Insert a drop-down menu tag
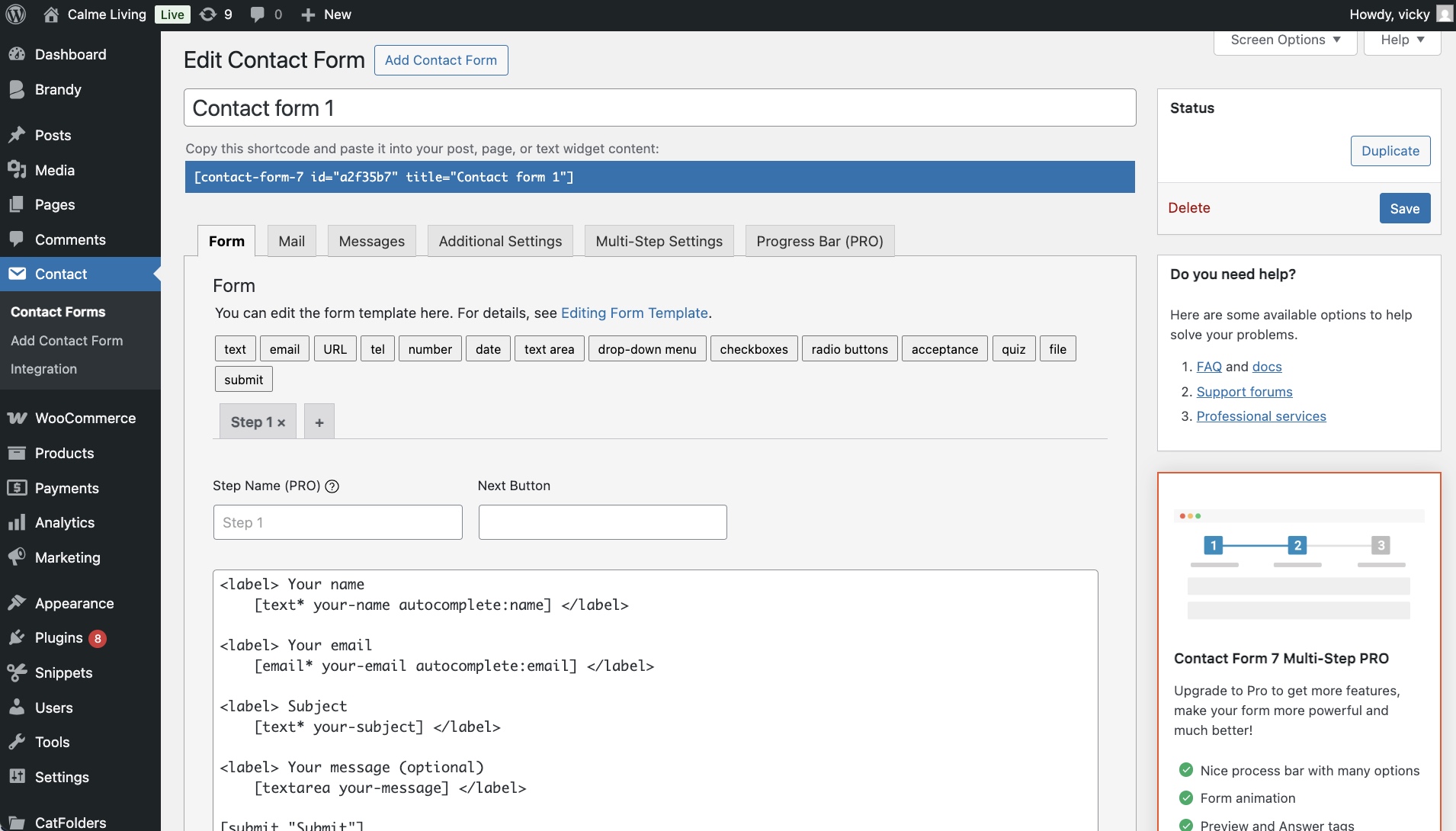The image size is (1456, 831). point(647,348)
